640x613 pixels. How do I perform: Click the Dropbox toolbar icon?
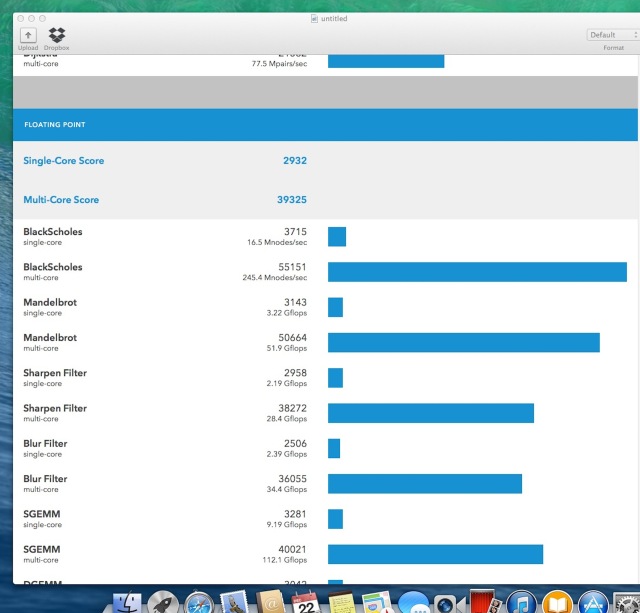pos(57,35)
